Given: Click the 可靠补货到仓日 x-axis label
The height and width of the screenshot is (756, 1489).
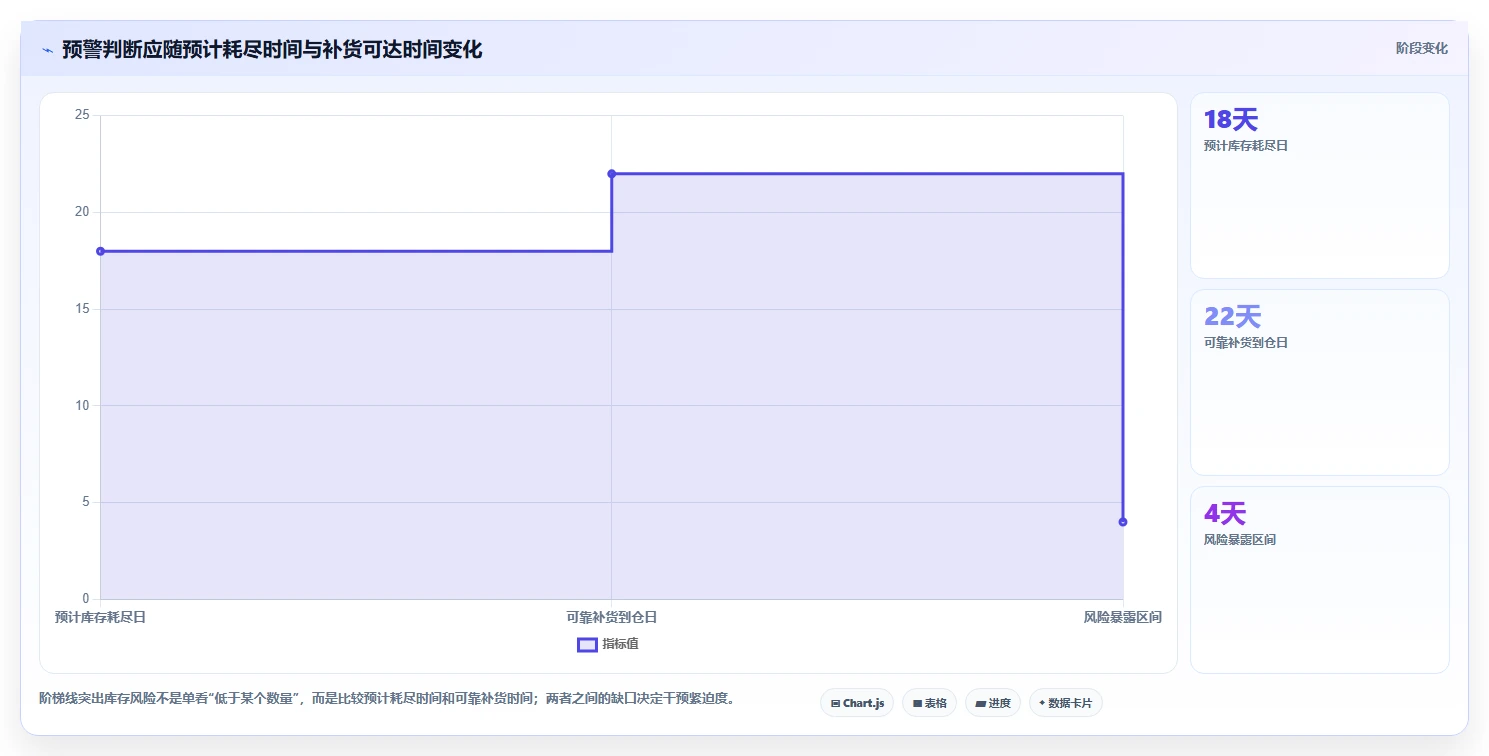Looking at the screenshot, I should coord(612,618).
